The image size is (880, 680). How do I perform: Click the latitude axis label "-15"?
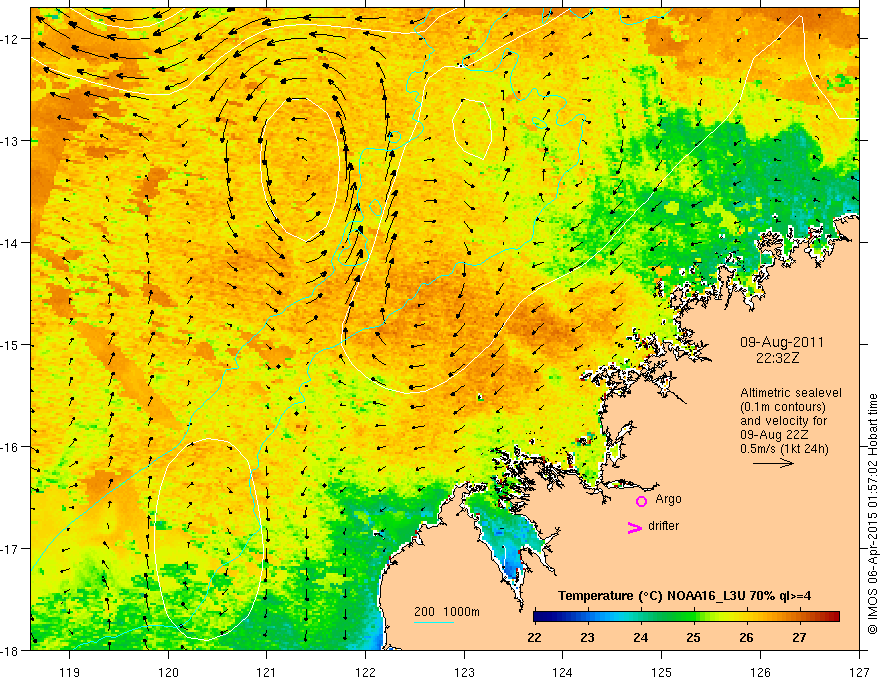[x=11, y=344]
